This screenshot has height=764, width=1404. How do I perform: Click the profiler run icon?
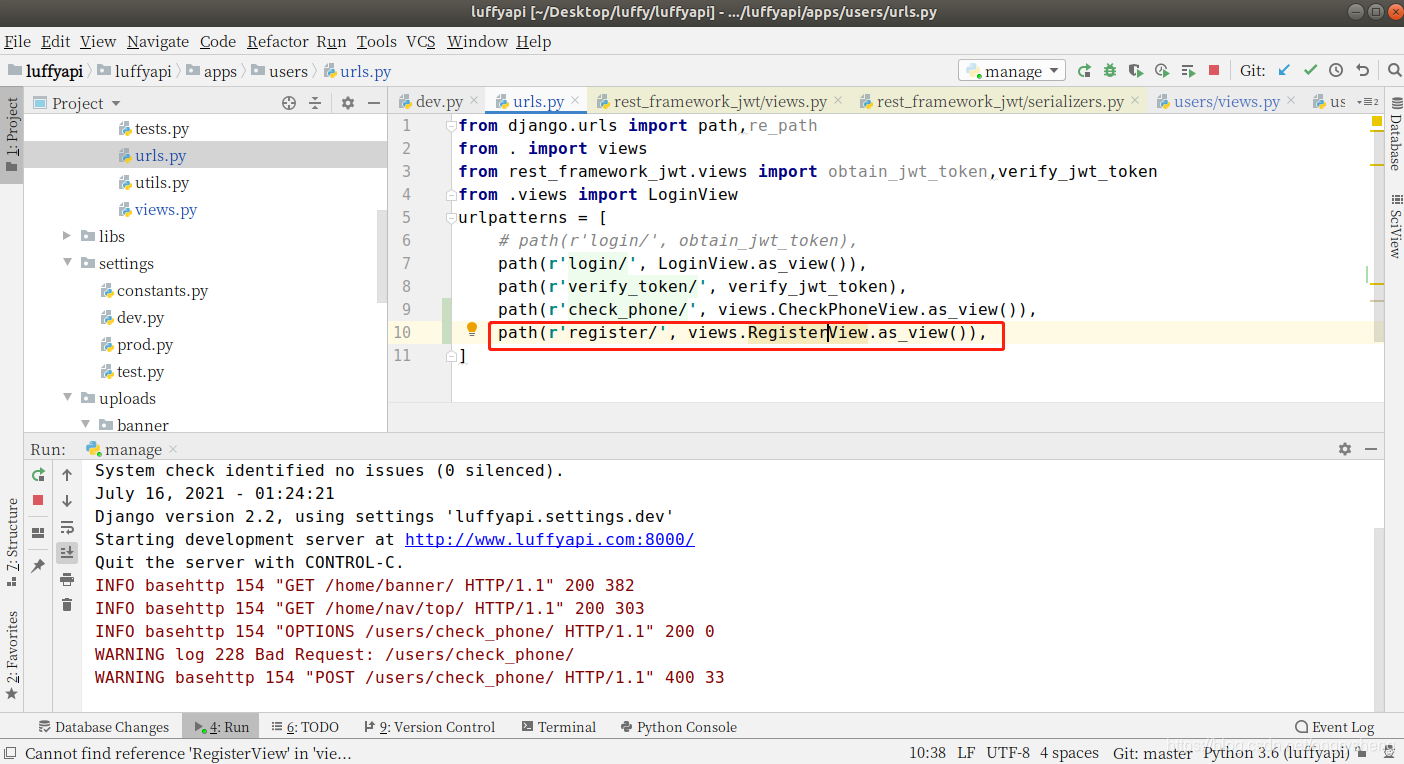1162,71
